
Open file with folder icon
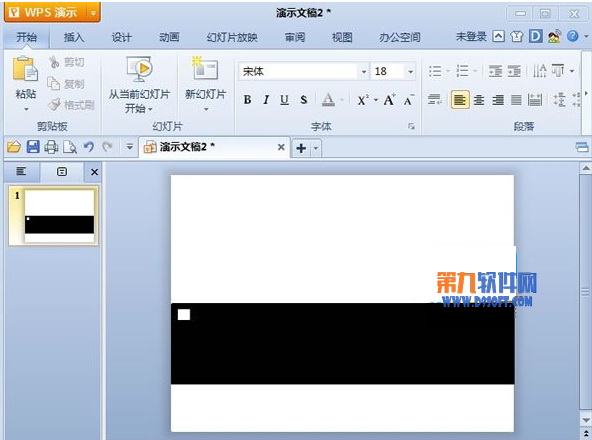point(14,147)
